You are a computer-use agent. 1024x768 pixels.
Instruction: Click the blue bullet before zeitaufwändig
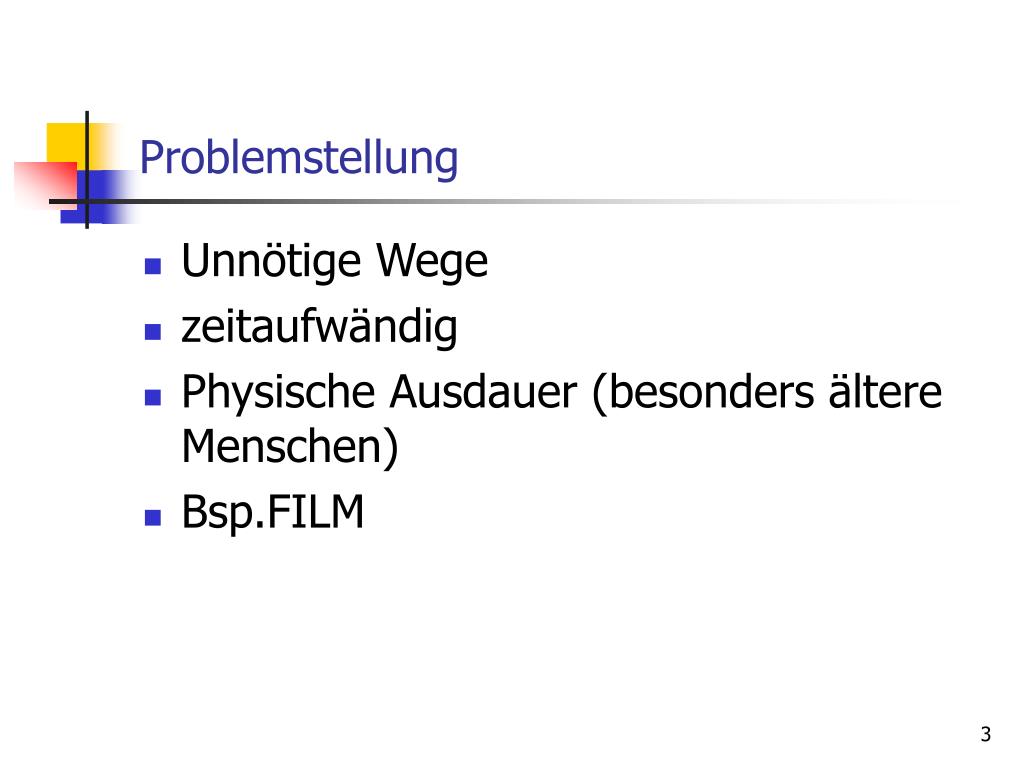(x=153, y=332)
